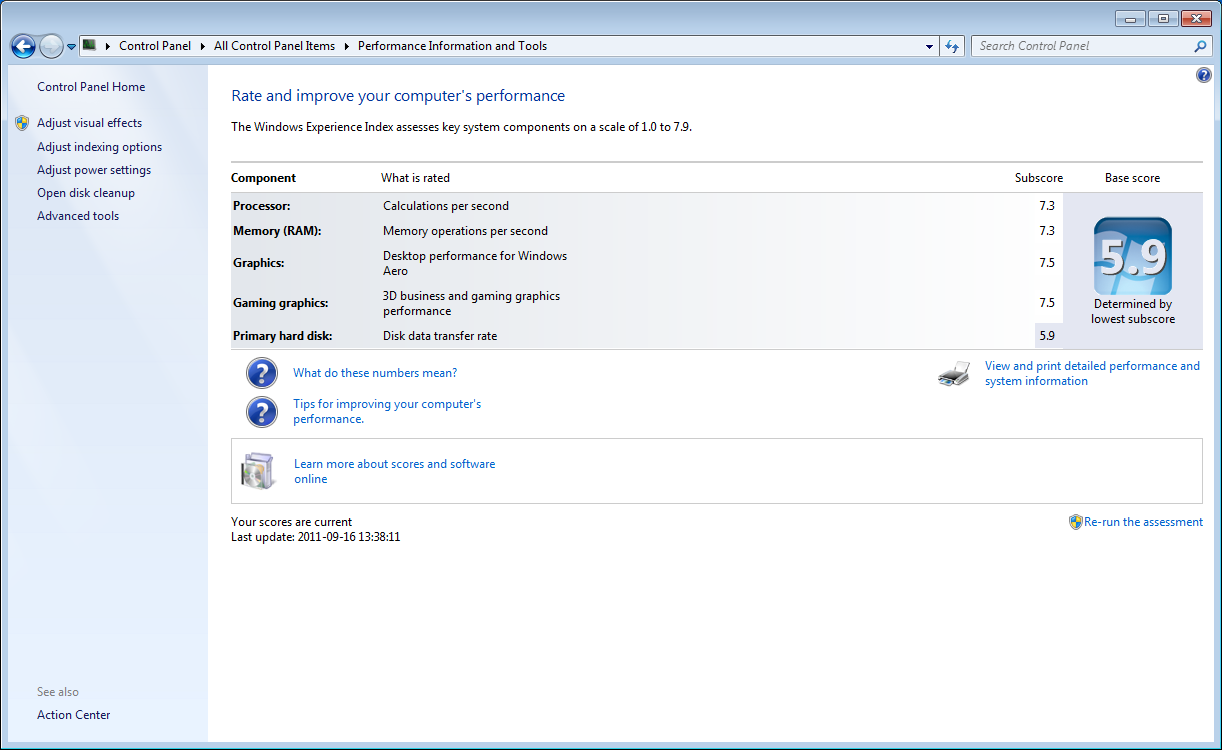1222x750 pixels.
Task: Click the printer icon
Action: click(x=954, y=374)
